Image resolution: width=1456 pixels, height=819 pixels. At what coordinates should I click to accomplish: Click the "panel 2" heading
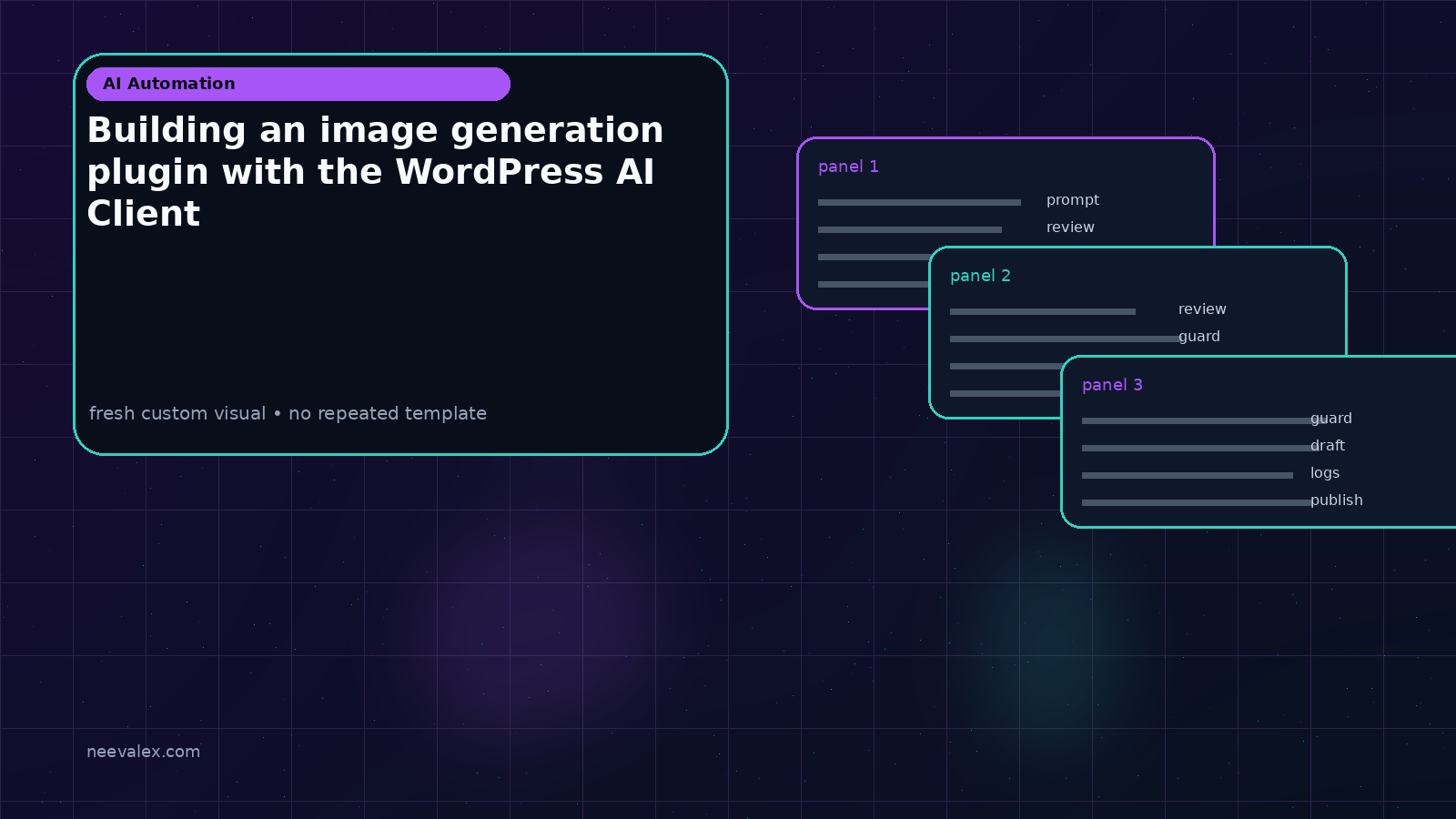980,276
